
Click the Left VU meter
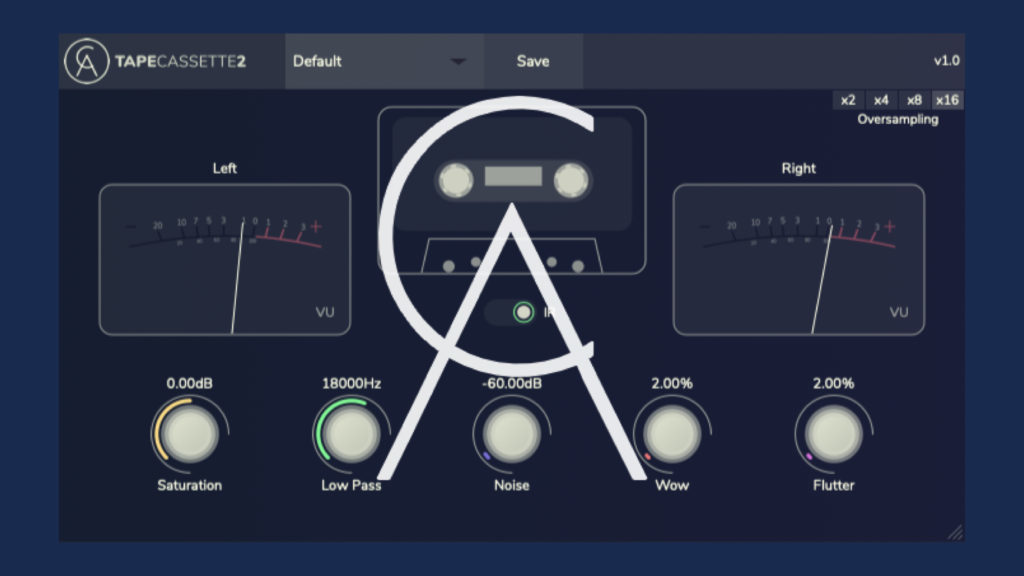[225, 260]
